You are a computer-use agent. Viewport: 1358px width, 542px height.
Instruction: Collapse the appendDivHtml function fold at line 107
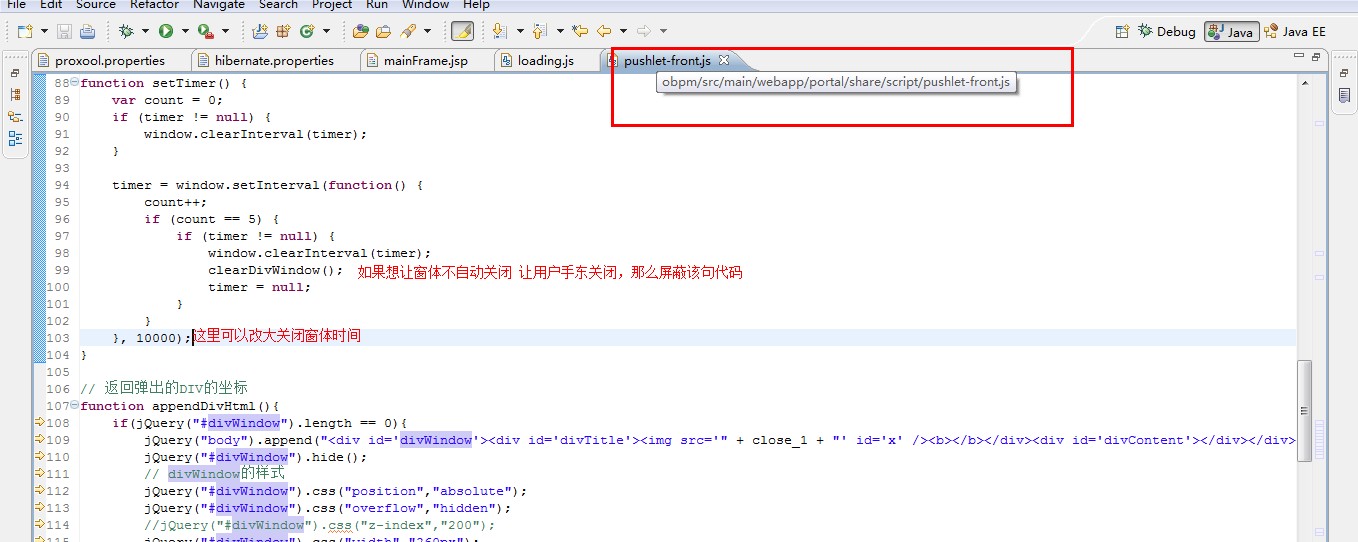[75, 406]
